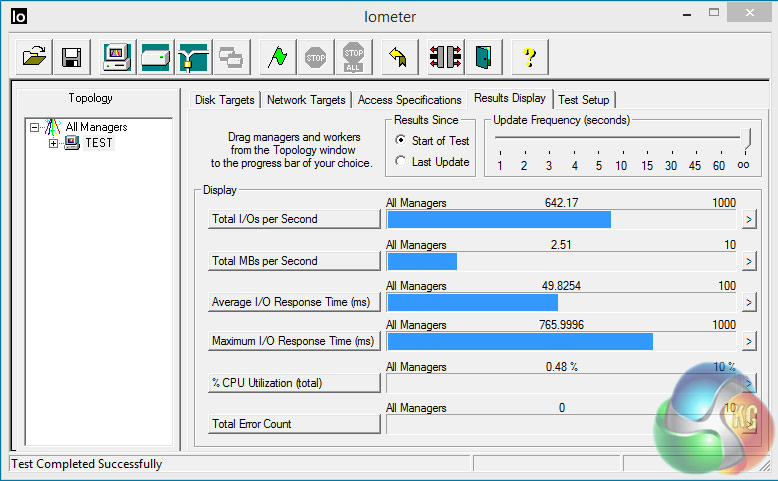This screenshot has width=778, height=481.
Task: Click the Total I/Os per Second progress bar
Action: (x=561, y=219)
